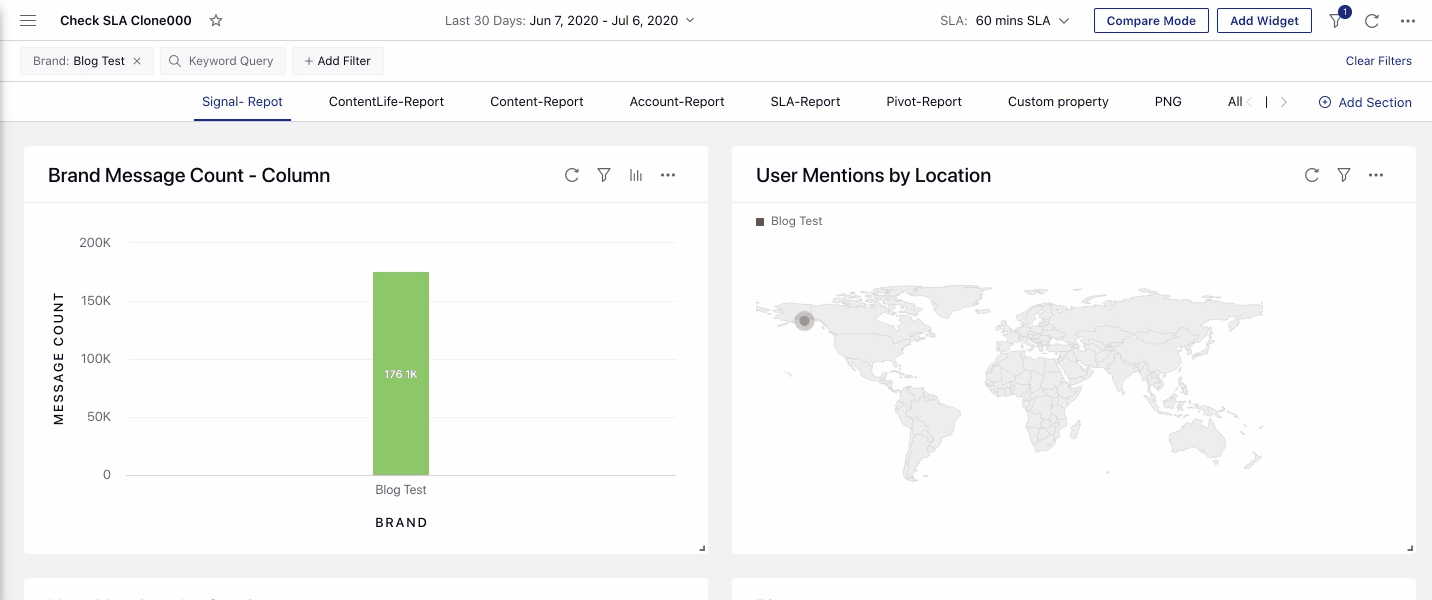
Task: Select the Signal- Repot tab
Action: [242, 101]
